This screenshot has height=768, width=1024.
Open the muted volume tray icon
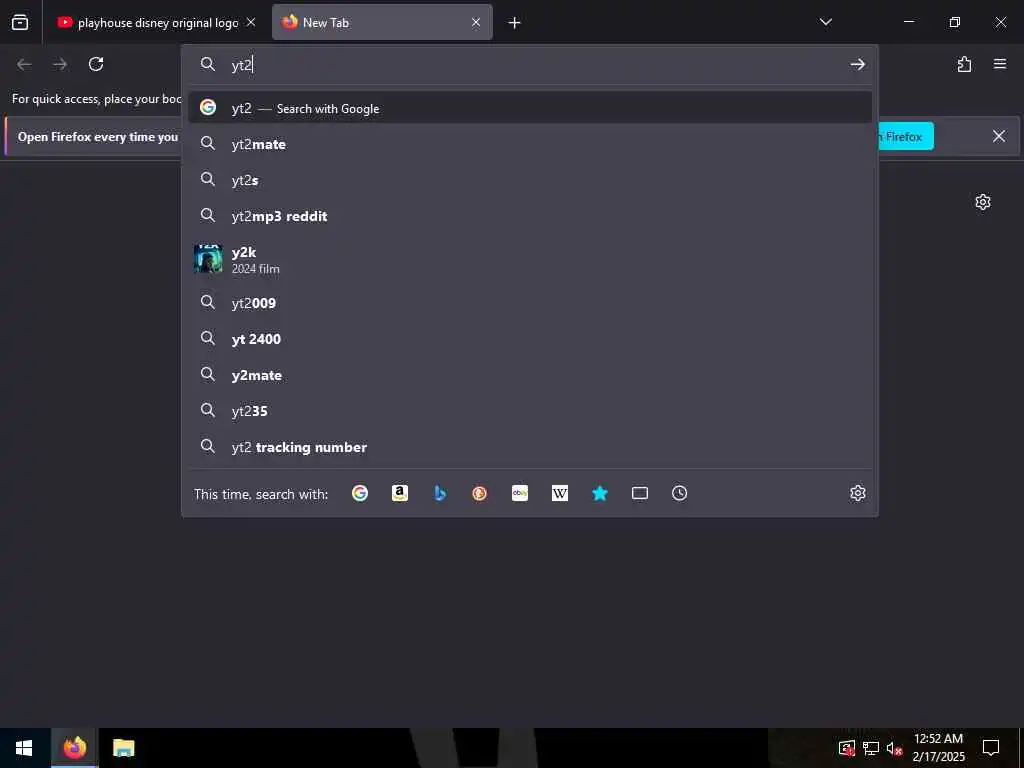pos(894,748)
